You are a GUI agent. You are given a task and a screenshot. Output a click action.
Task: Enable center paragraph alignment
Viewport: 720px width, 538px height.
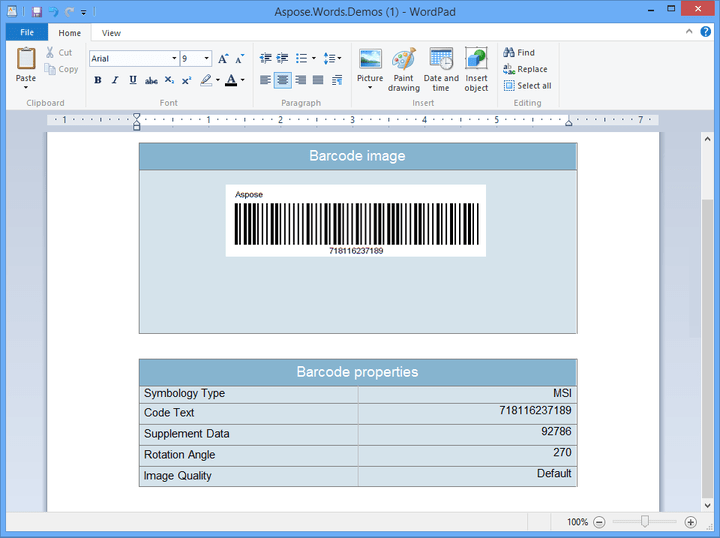tap(283, 80)
